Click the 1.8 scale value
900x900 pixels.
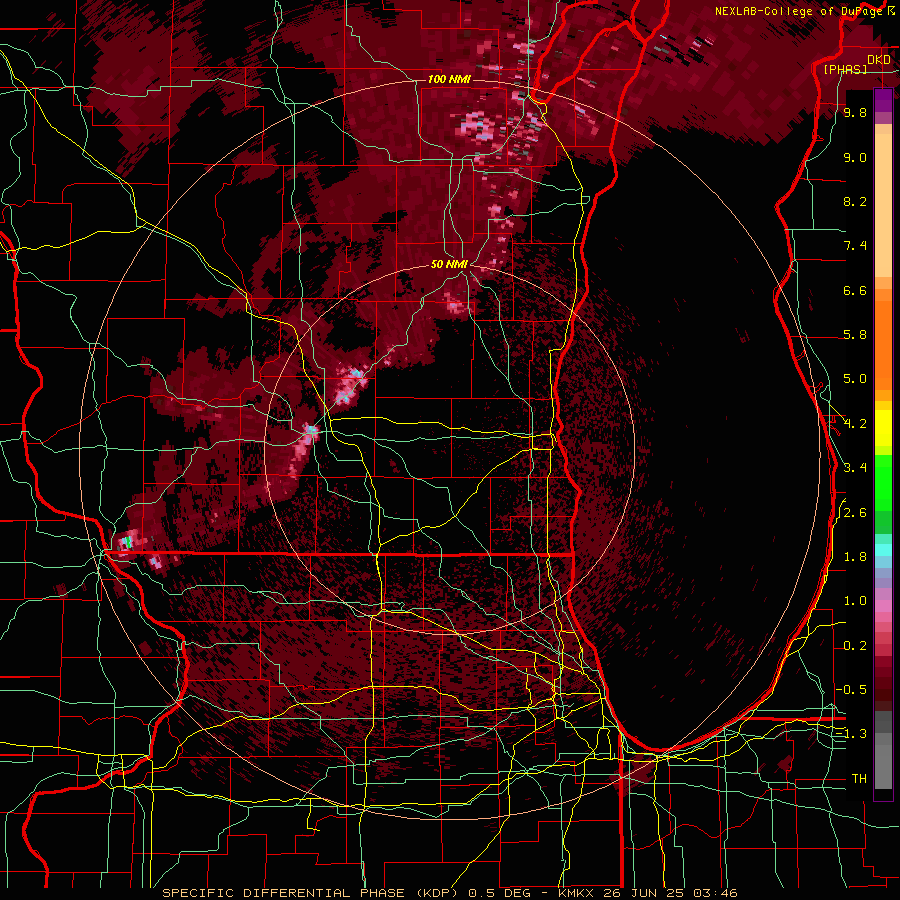pos(855,557)
